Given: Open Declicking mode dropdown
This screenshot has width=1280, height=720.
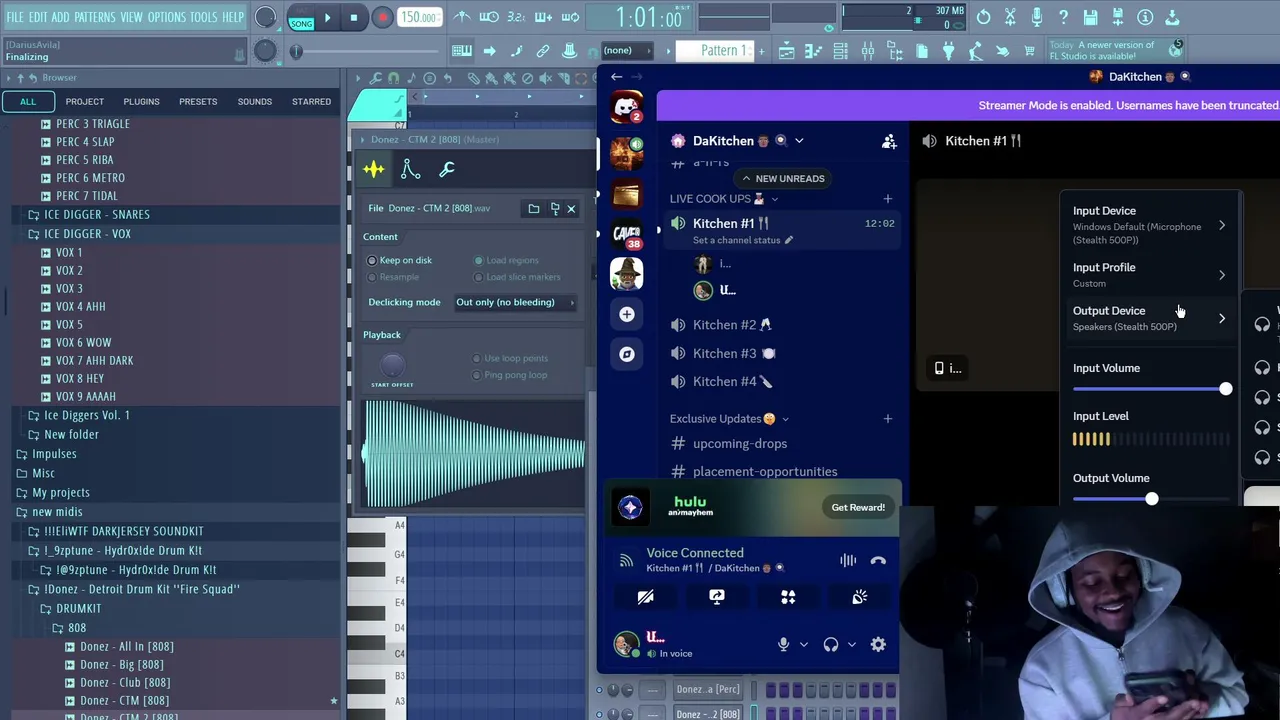Looking at the screenshot, I should click(x=516, y=302).
